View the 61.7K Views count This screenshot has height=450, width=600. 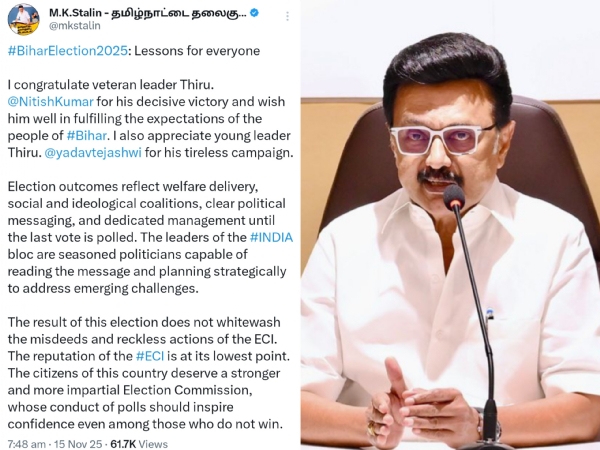coord(139,444)
